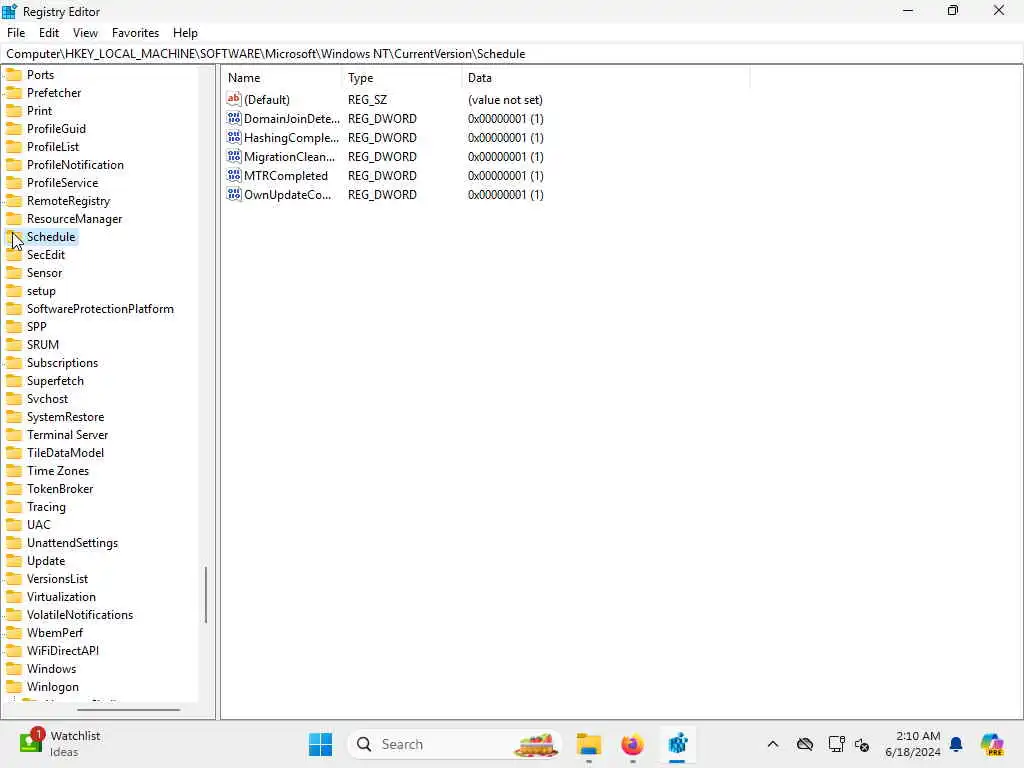
Task: Select the VolatileNotifications key
Action: coord(80,615)
